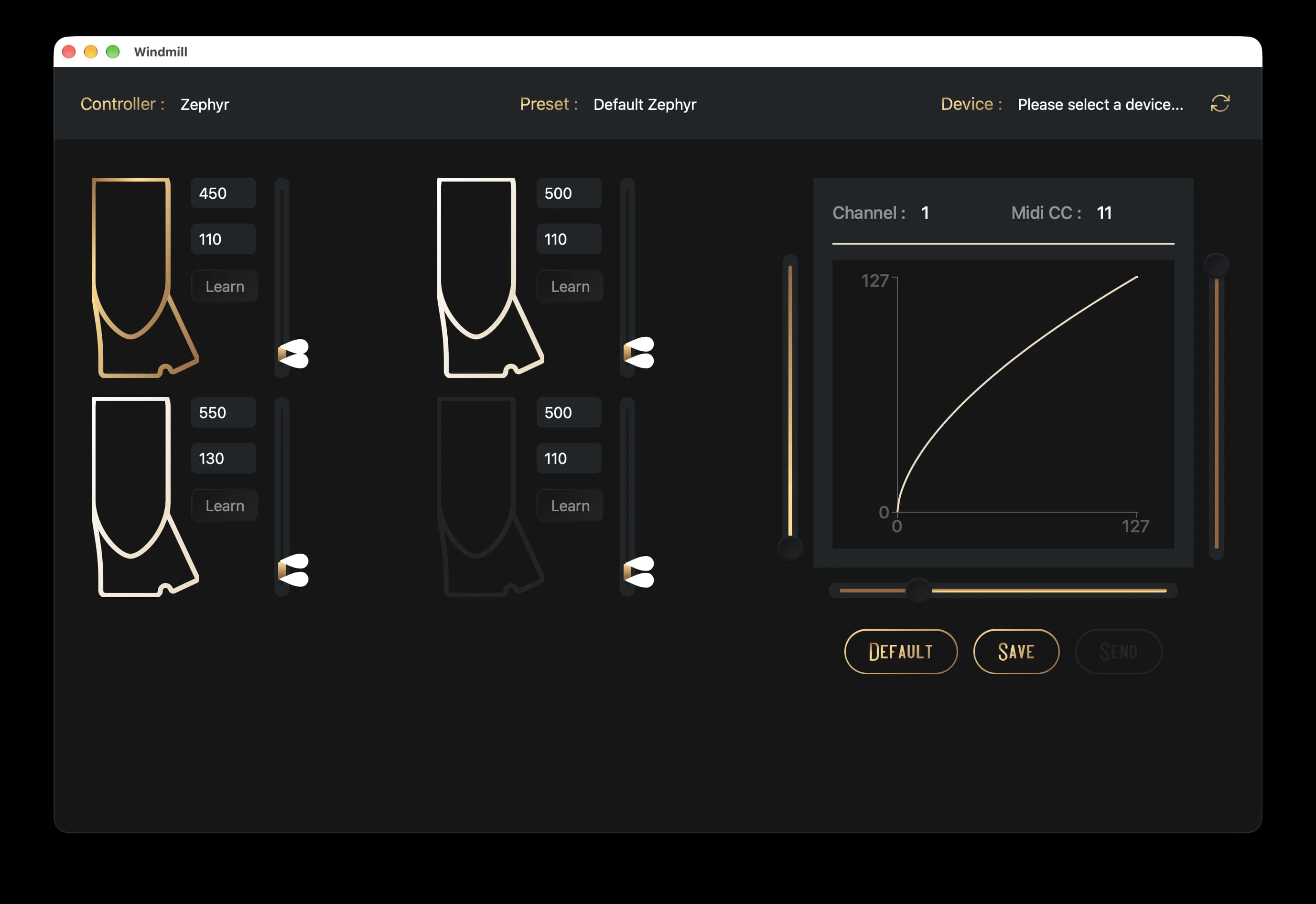The width and height of the screenshot is (1316, 904).
Task: Open the Device selector 'Please select a device...'
Action: [1100, 104]
